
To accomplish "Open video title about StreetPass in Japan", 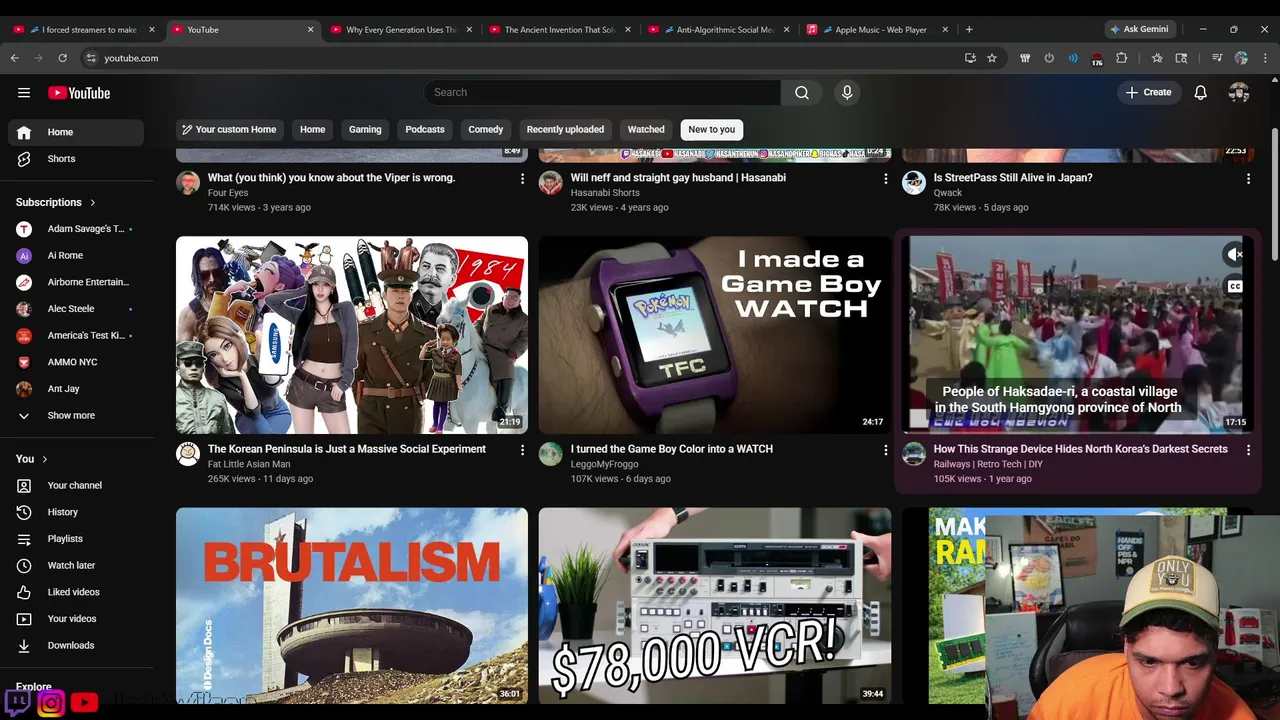I will [x=1013, y=178].
